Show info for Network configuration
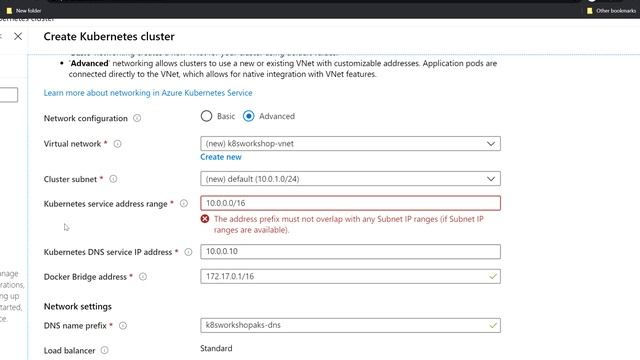This screenshot has height=360, width=640. click(137, 118)
